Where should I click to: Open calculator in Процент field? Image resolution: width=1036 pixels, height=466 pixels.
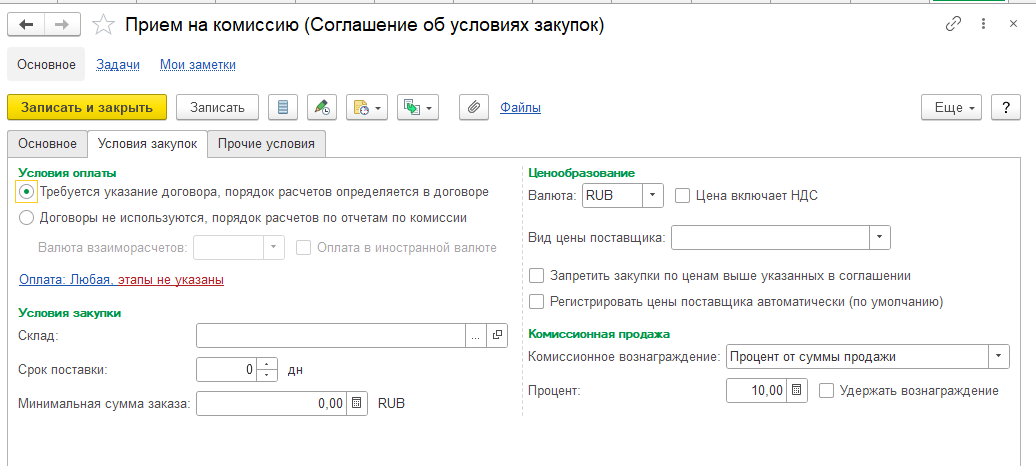796,391
